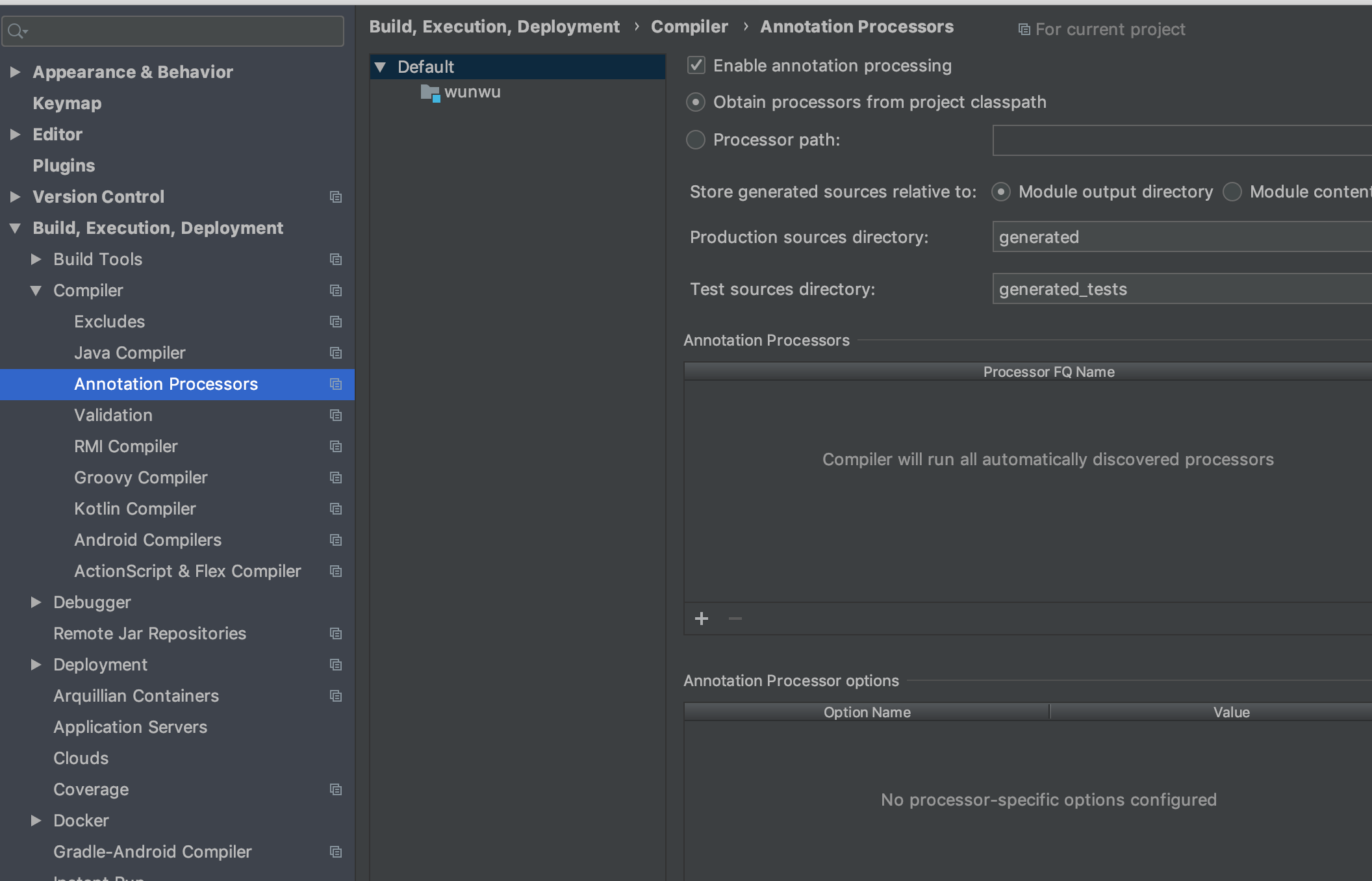Click the For current project icon
The image size is (1372, 881).
[1024, 29]
